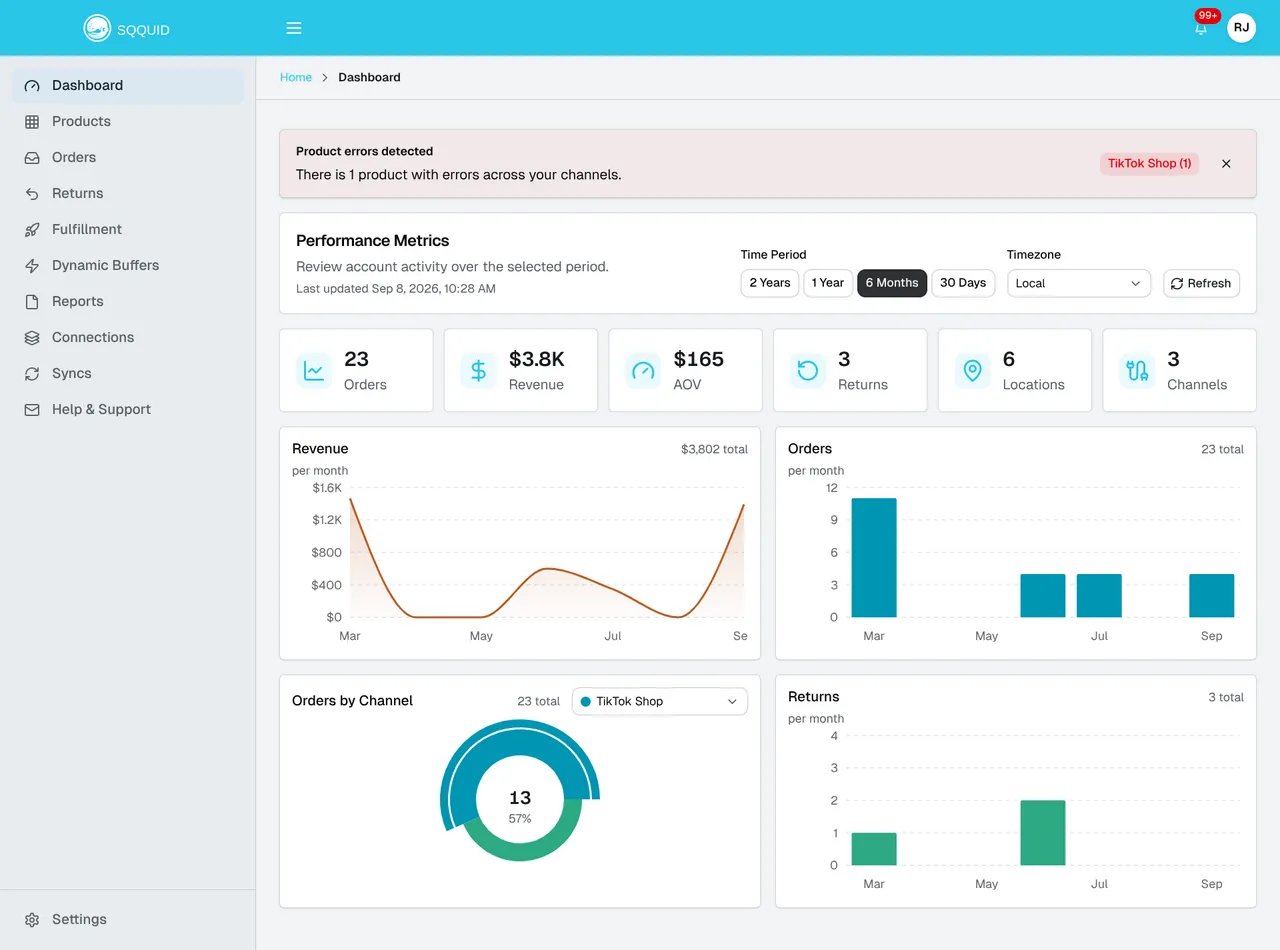Open the RJ user avatar menu
Screen dimensions: 1280x950
click(1241, 28)
